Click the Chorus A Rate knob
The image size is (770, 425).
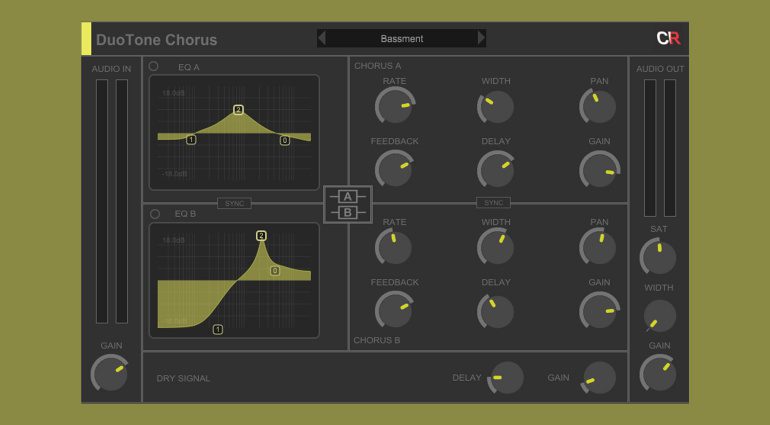394,106
